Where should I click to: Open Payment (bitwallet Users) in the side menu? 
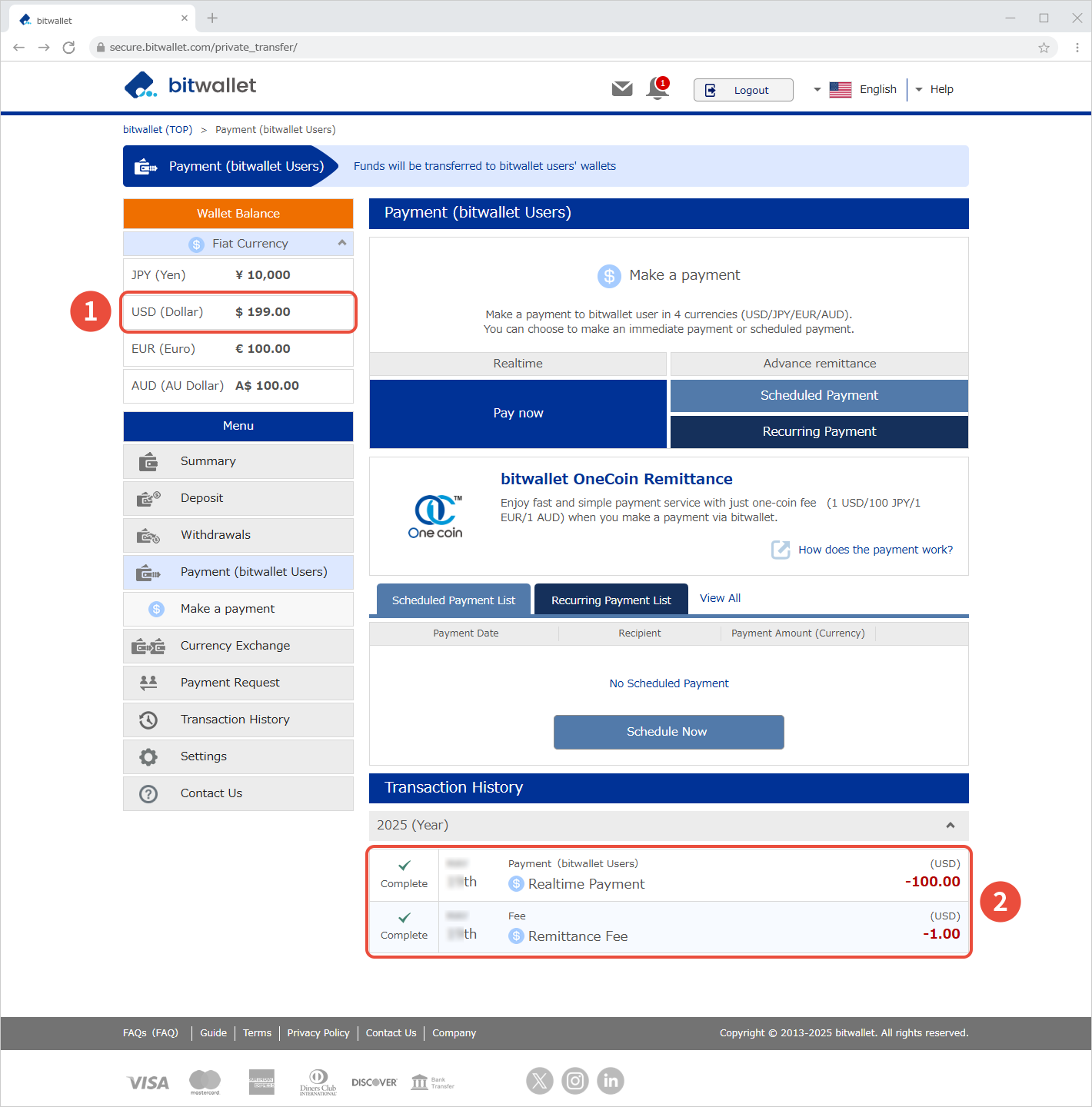point(238,572)
